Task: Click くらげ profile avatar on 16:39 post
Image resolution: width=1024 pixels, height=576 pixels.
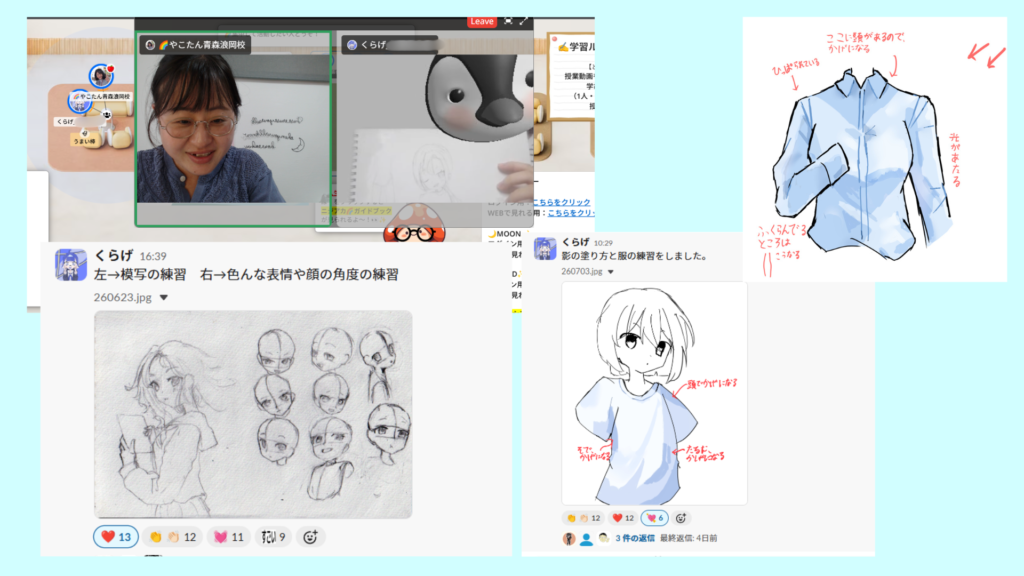Action: pyautogui.click(x=71, y=264)
